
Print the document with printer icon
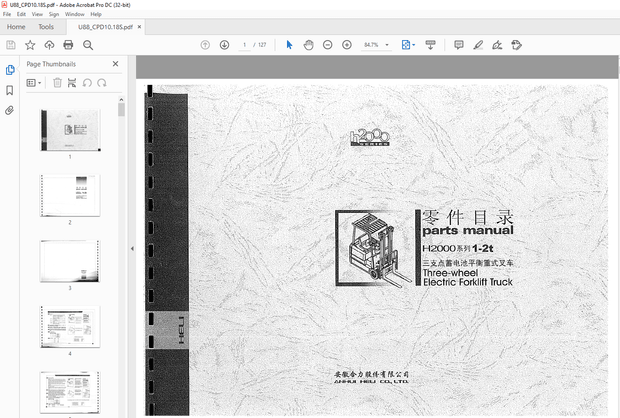[x=68, y=45]
